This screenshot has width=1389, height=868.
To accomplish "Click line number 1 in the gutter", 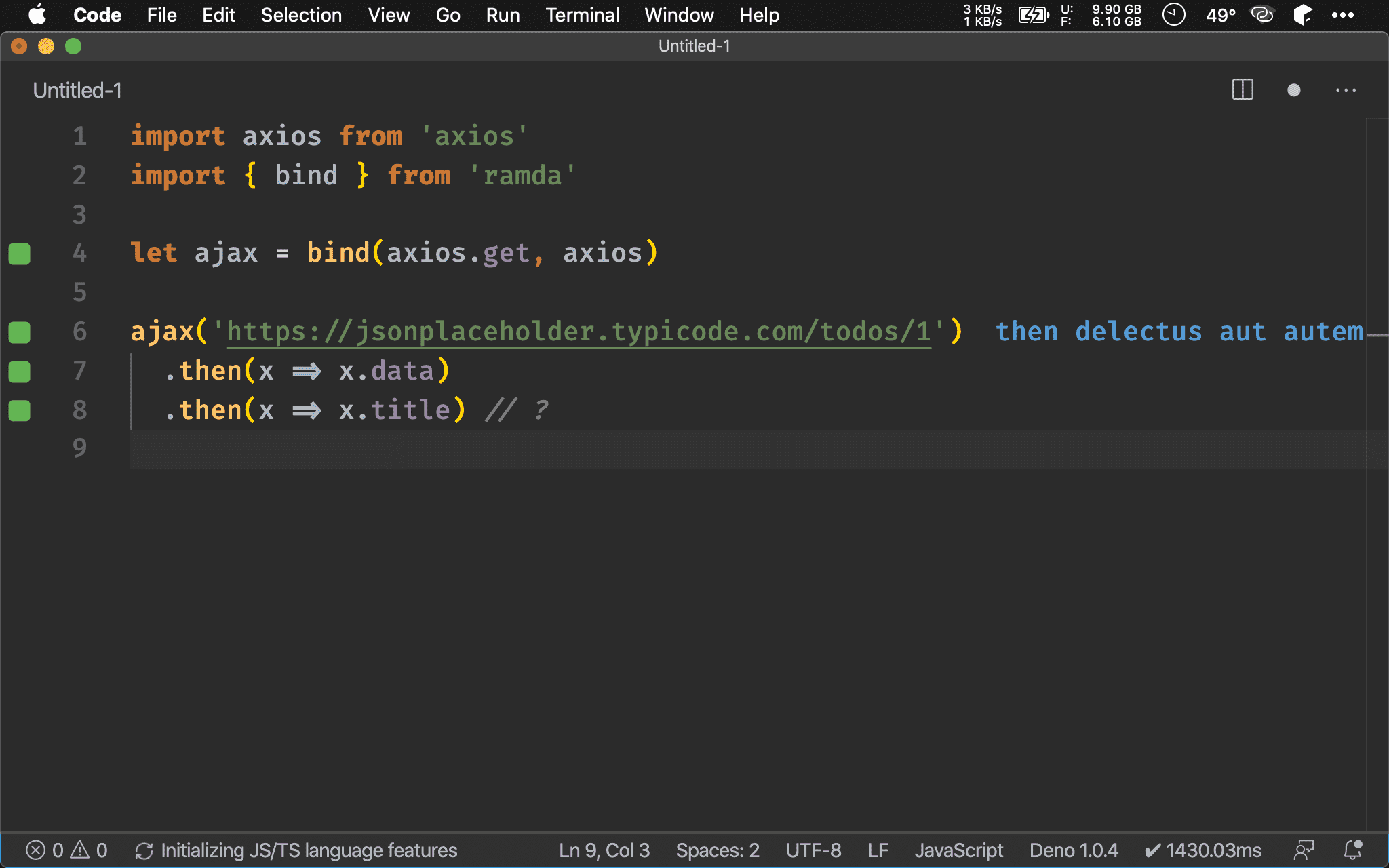I will 79,136.
